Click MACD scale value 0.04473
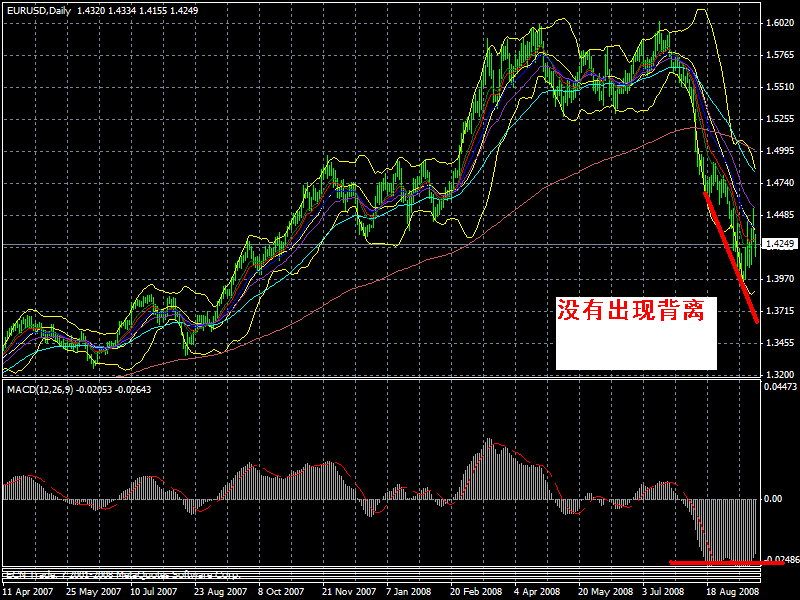 pos(780,387)
